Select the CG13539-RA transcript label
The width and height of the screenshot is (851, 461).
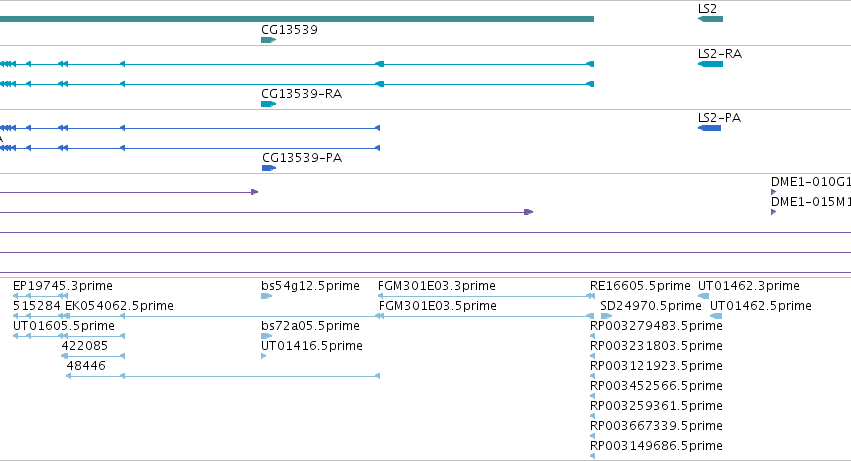click(x=302, y=94)
